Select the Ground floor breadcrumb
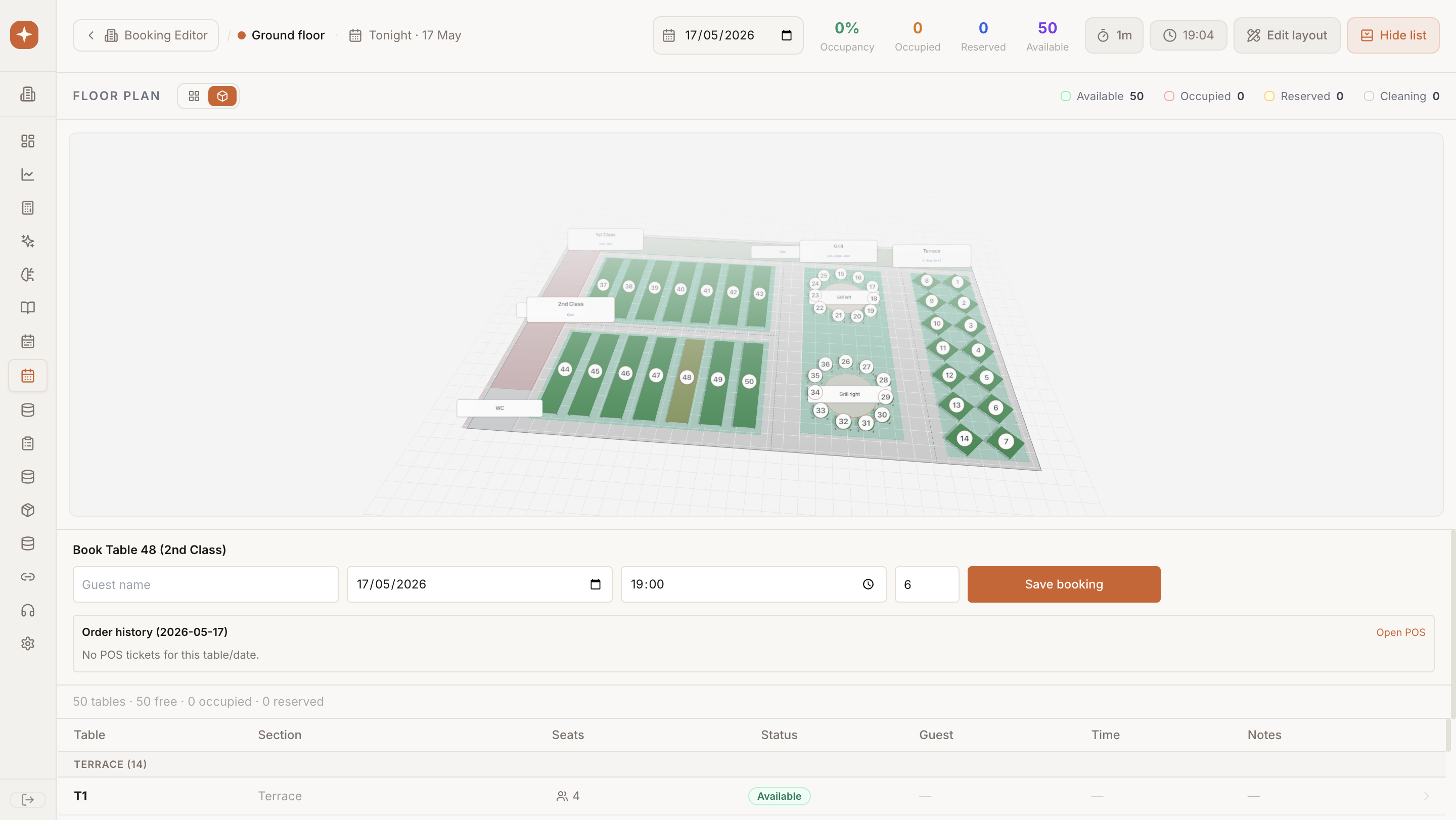The width and height of the screenshot is (1456, 820). click(282, 35)
